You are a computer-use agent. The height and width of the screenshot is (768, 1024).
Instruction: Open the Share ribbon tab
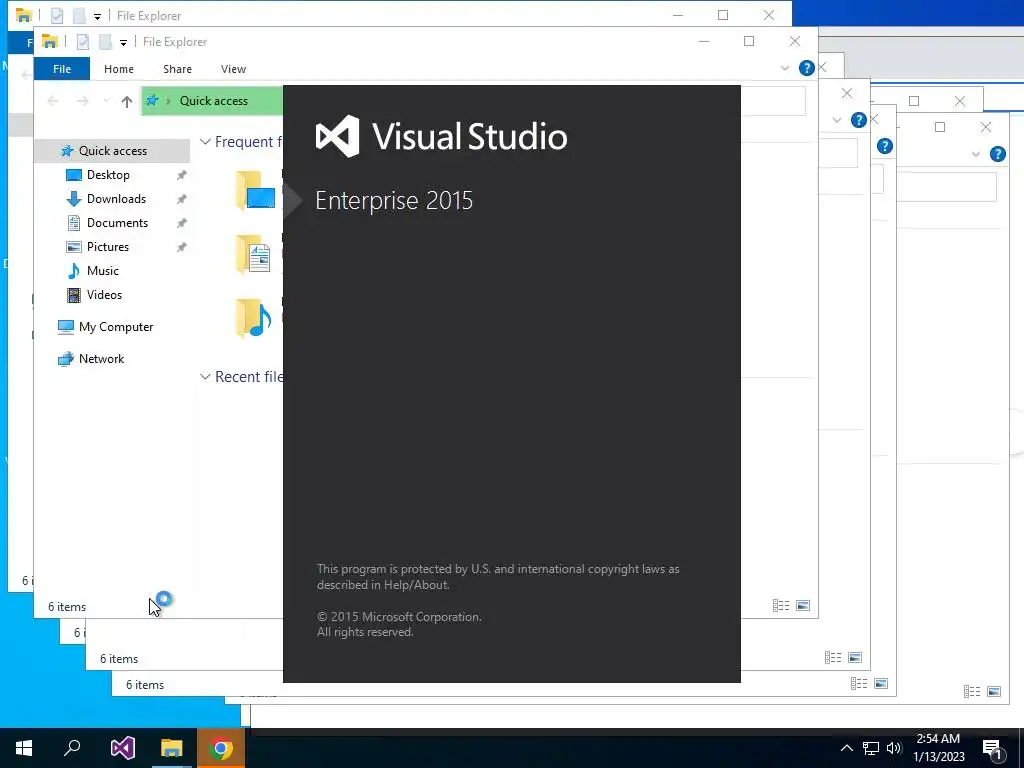[178, 69]
